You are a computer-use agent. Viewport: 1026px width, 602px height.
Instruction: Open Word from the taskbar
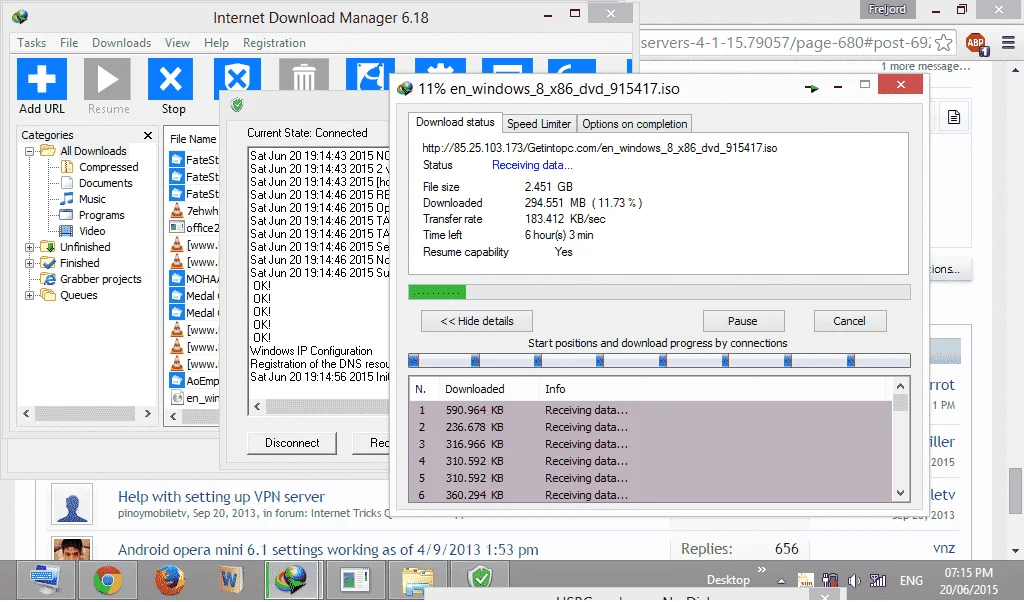[230, 580]
